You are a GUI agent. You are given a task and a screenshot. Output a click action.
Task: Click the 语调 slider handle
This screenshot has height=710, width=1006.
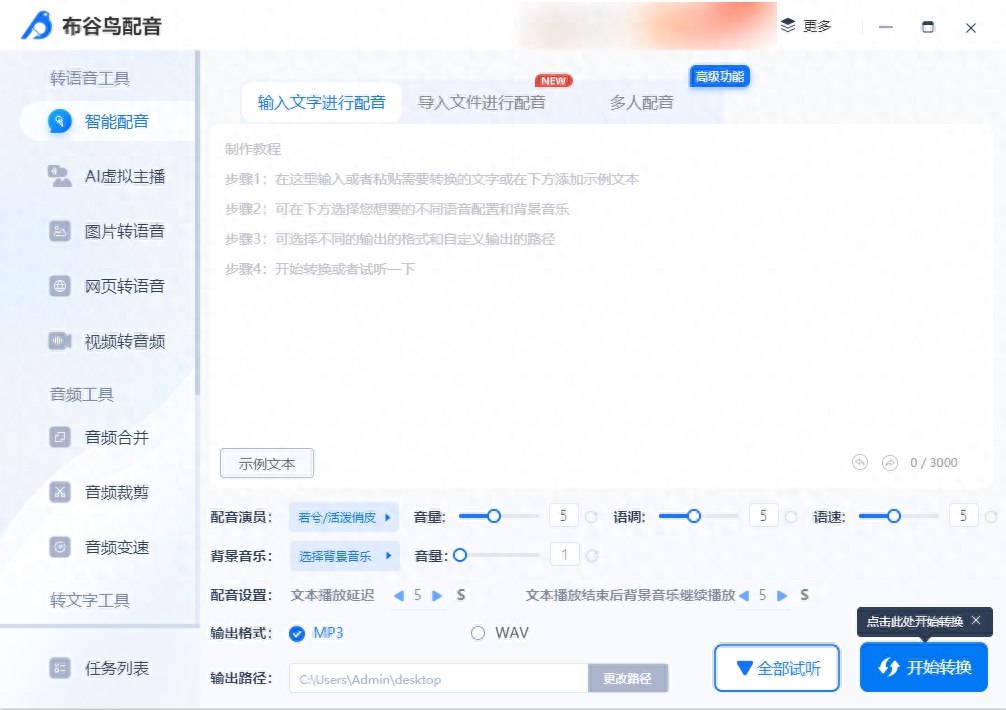694,516
